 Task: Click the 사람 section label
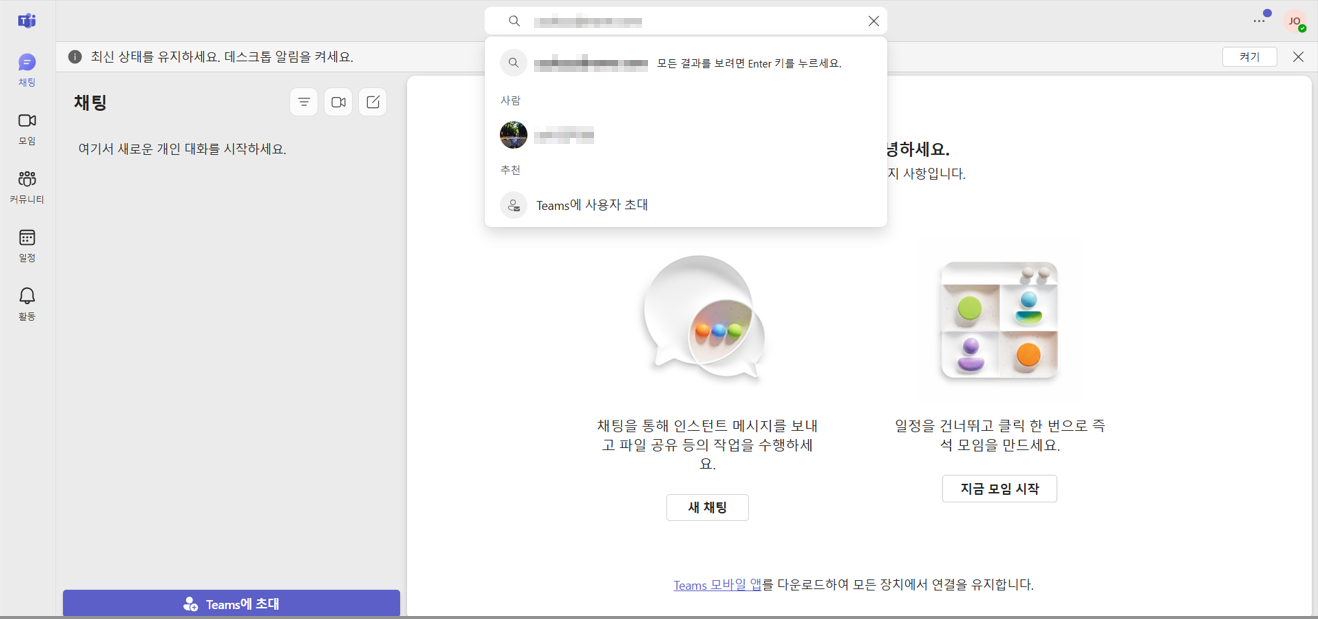click(510, 100)
